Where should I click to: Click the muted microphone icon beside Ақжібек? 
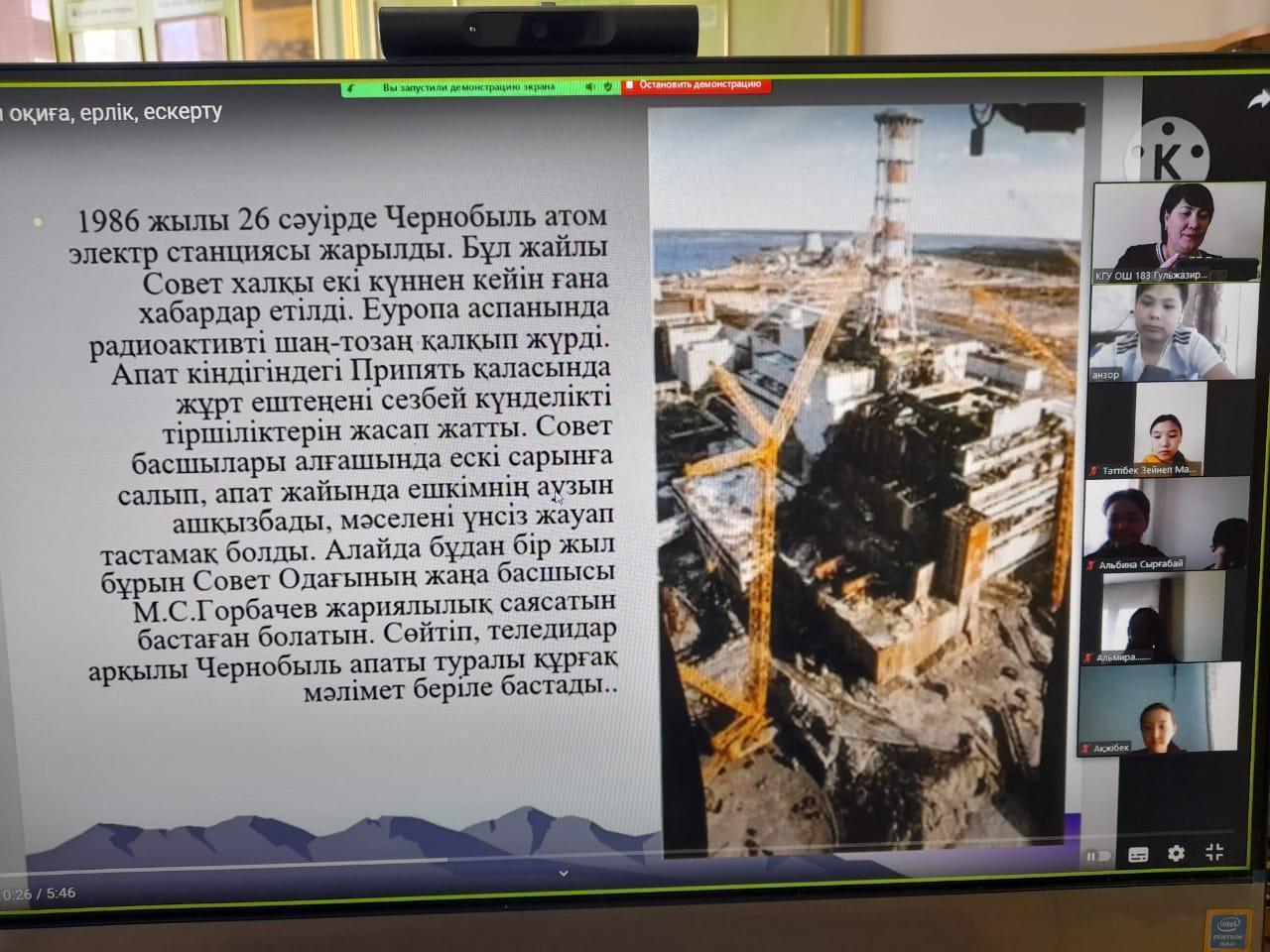tap(1085, 748)
